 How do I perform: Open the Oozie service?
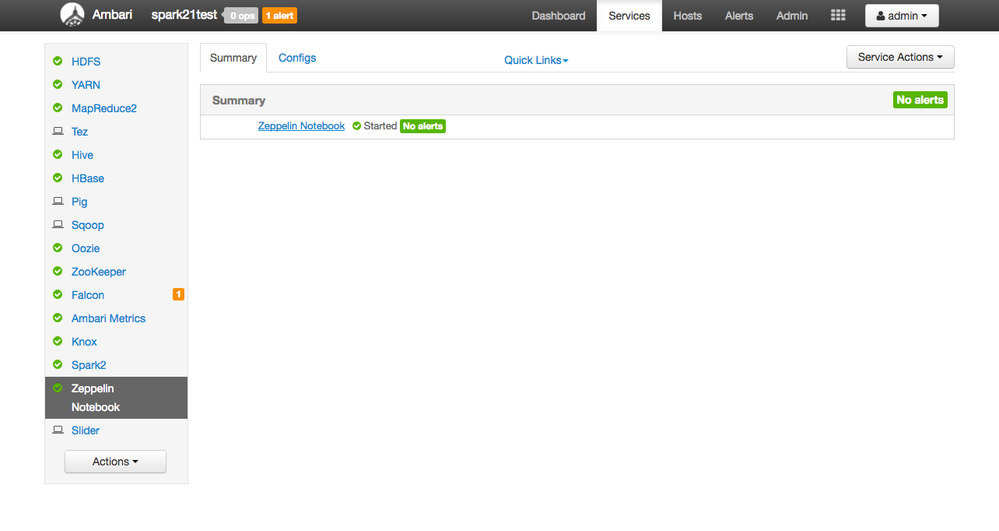[x=85, y=248]
